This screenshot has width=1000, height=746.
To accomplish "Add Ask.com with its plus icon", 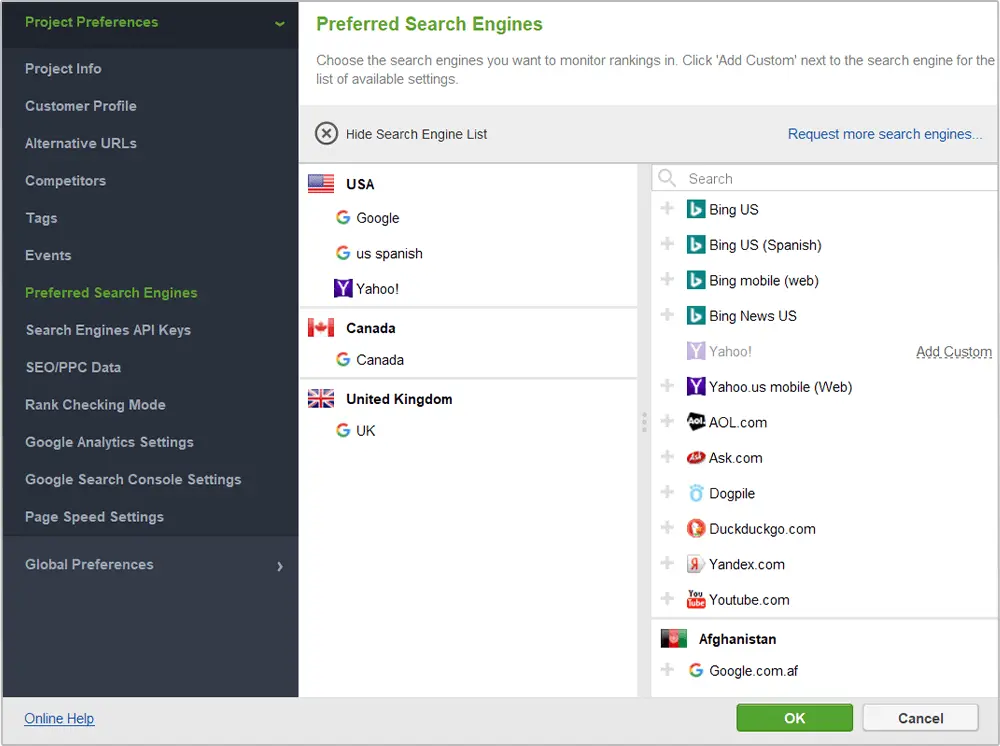I will tap(668, 457).
